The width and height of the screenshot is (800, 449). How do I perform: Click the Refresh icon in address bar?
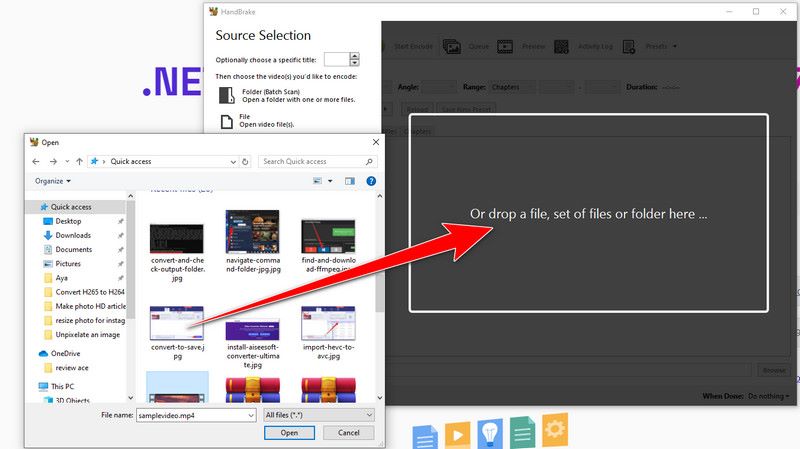(245, 161)
